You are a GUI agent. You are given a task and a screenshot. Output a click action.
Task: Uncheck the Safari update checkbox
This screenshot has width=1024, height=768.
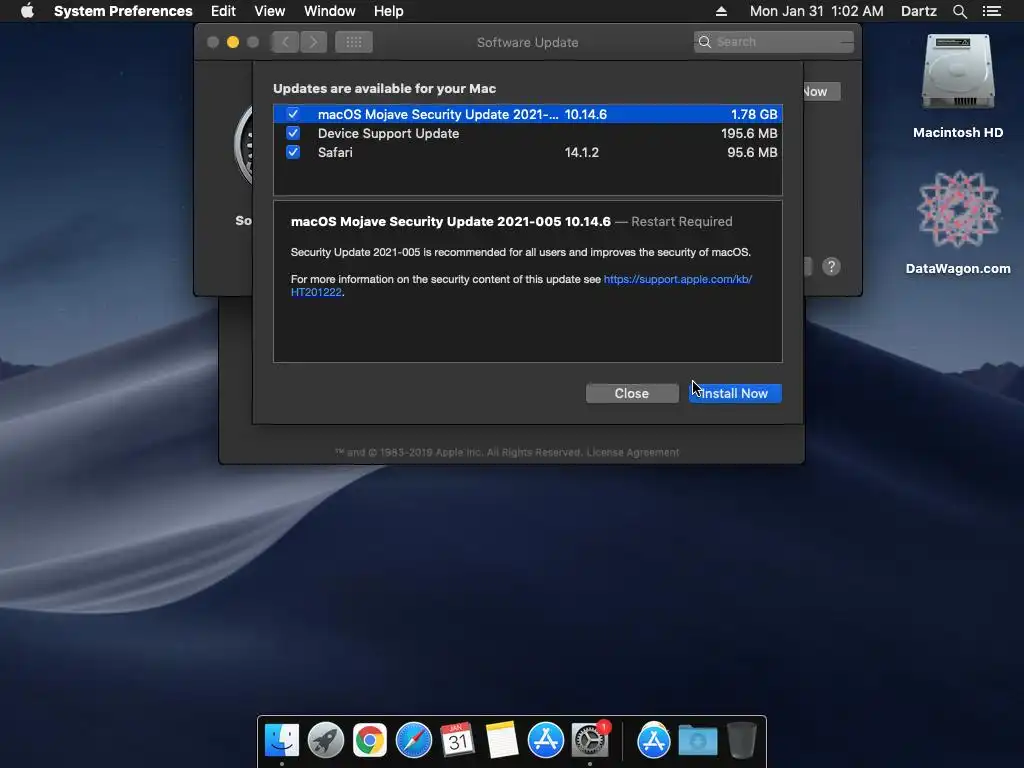click(293, 152)
